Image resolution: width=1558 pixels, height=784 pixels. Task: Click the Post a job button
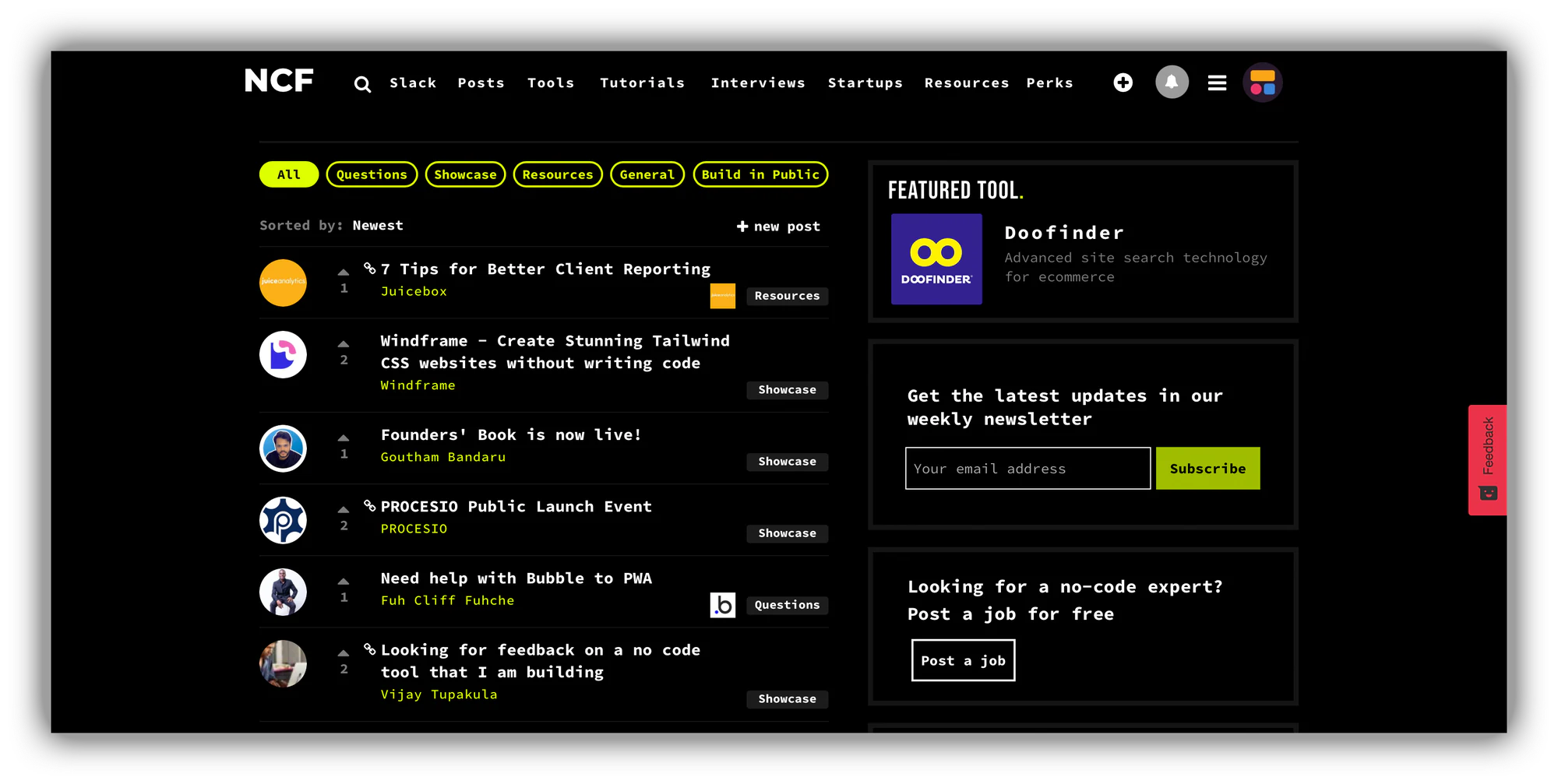click(963, 660)
